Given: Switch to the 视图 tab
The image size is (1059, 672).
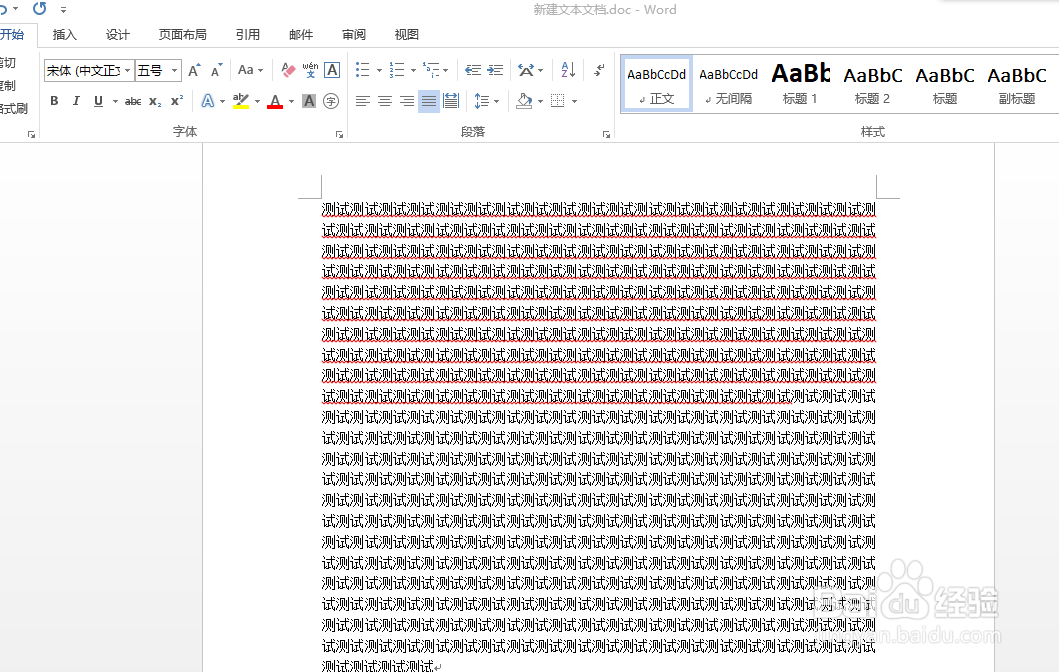Looking at the screenshot, I should tap(407, 34).
